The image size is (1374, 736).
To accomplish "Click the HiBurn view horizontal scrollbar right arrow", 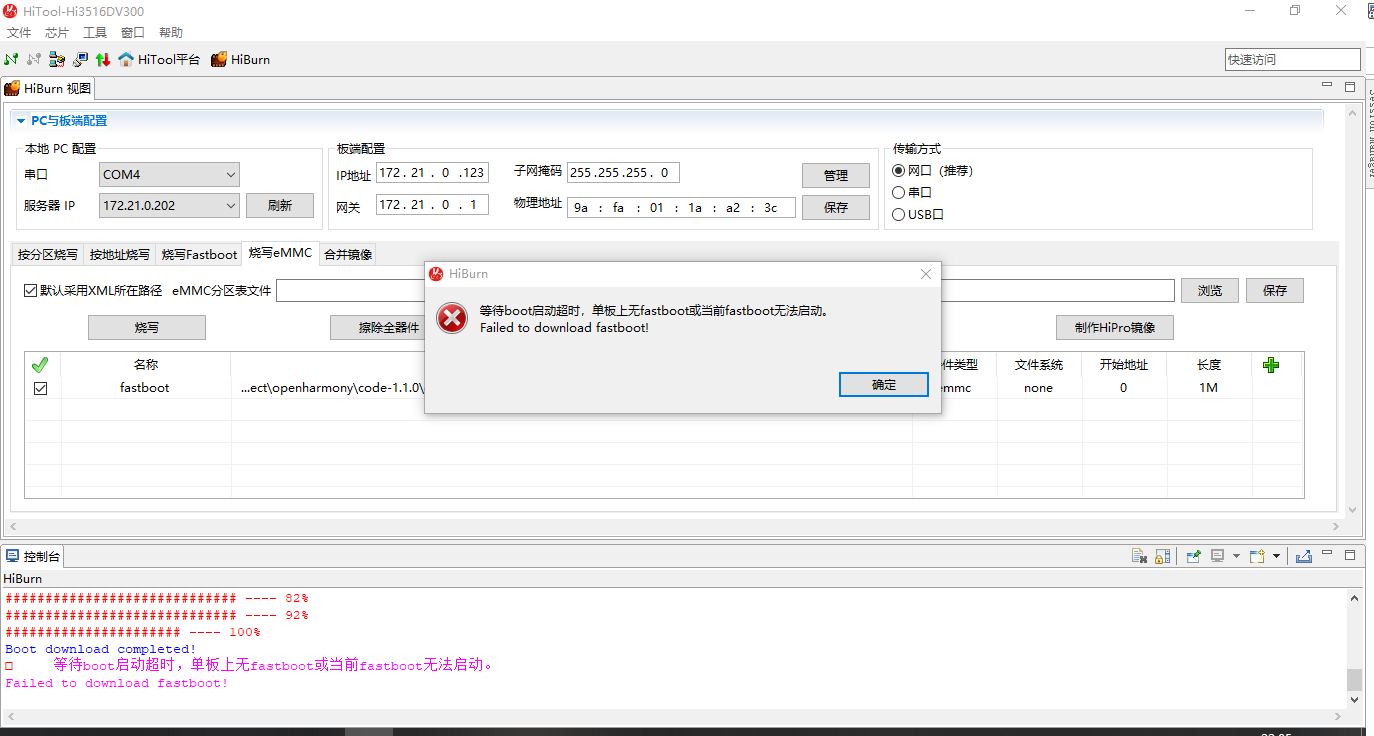I will (1336, 526).
